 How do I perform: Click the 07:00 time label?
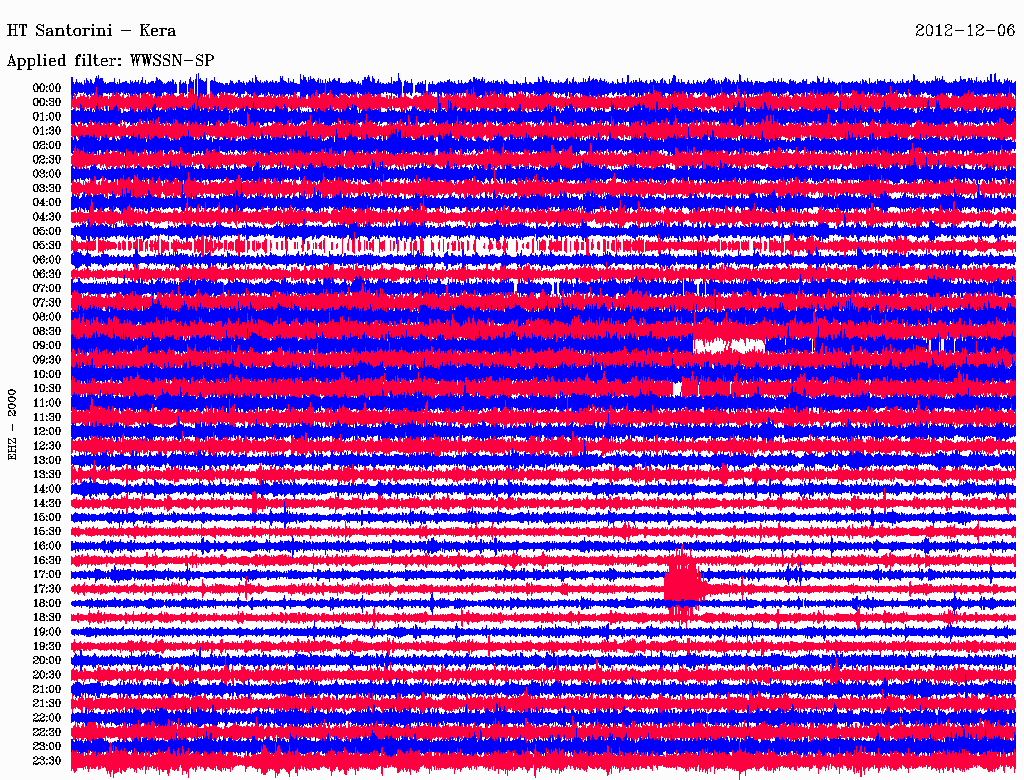[x=47, y=288]
